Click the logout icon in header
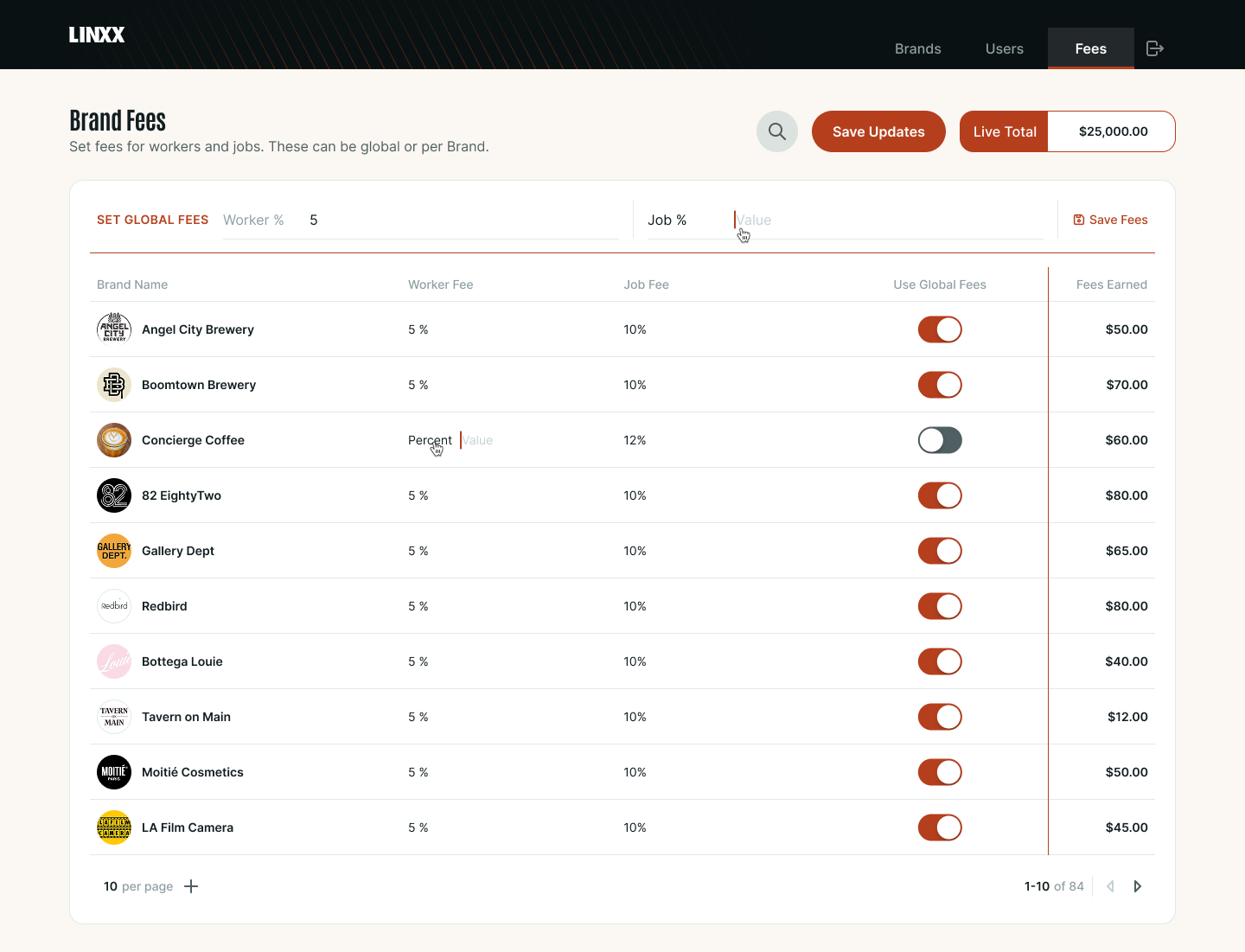The width and height of the screenshot is (1245, 952). click(1154, 48)
